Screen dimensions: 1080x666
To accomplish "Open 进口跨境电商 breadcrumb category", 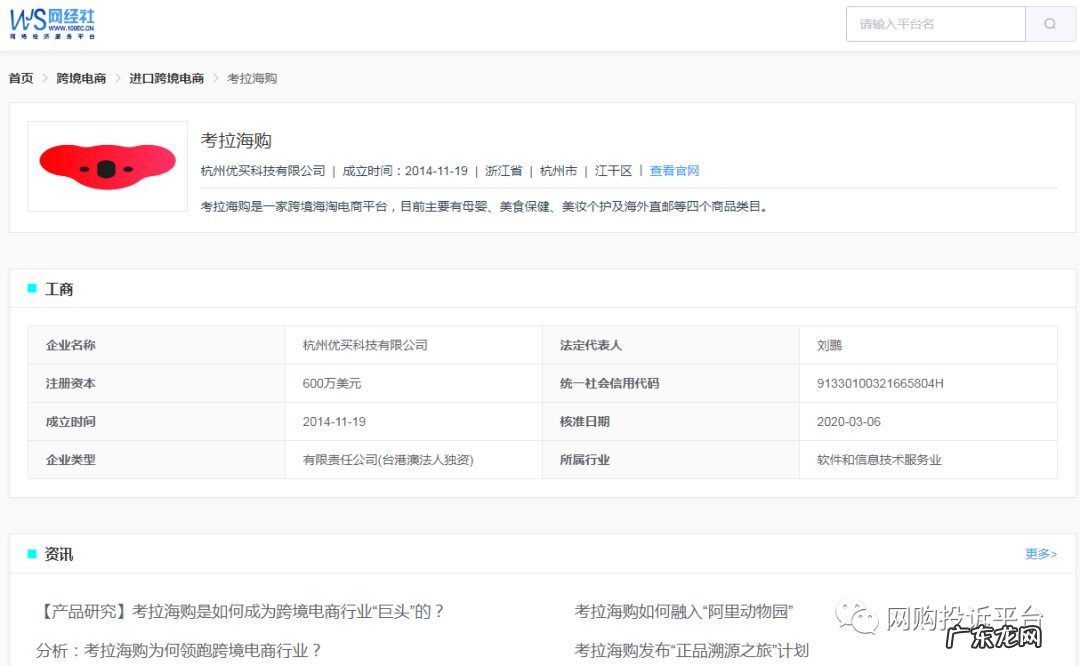I will click(166, 78).
